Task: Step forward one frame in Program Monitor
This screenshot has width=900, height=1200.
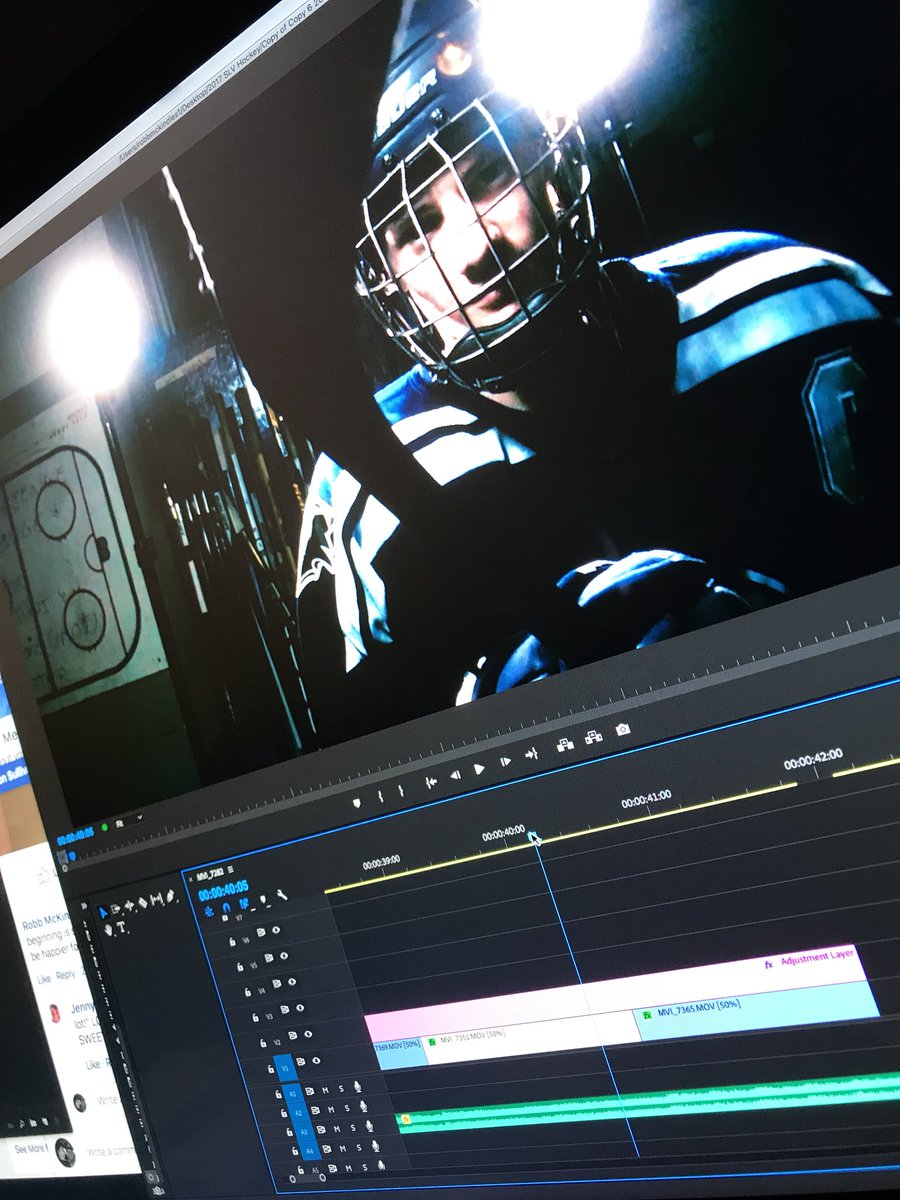Action: [505, 762]
